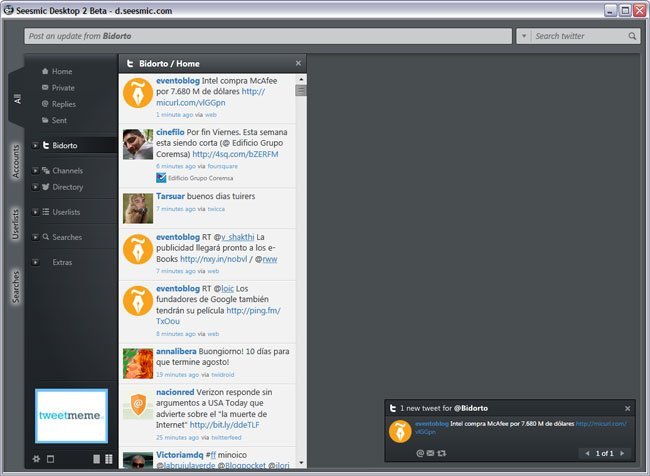
Task: Switch to the Userlists vertical tab
Action: click(x=16, y=224)
